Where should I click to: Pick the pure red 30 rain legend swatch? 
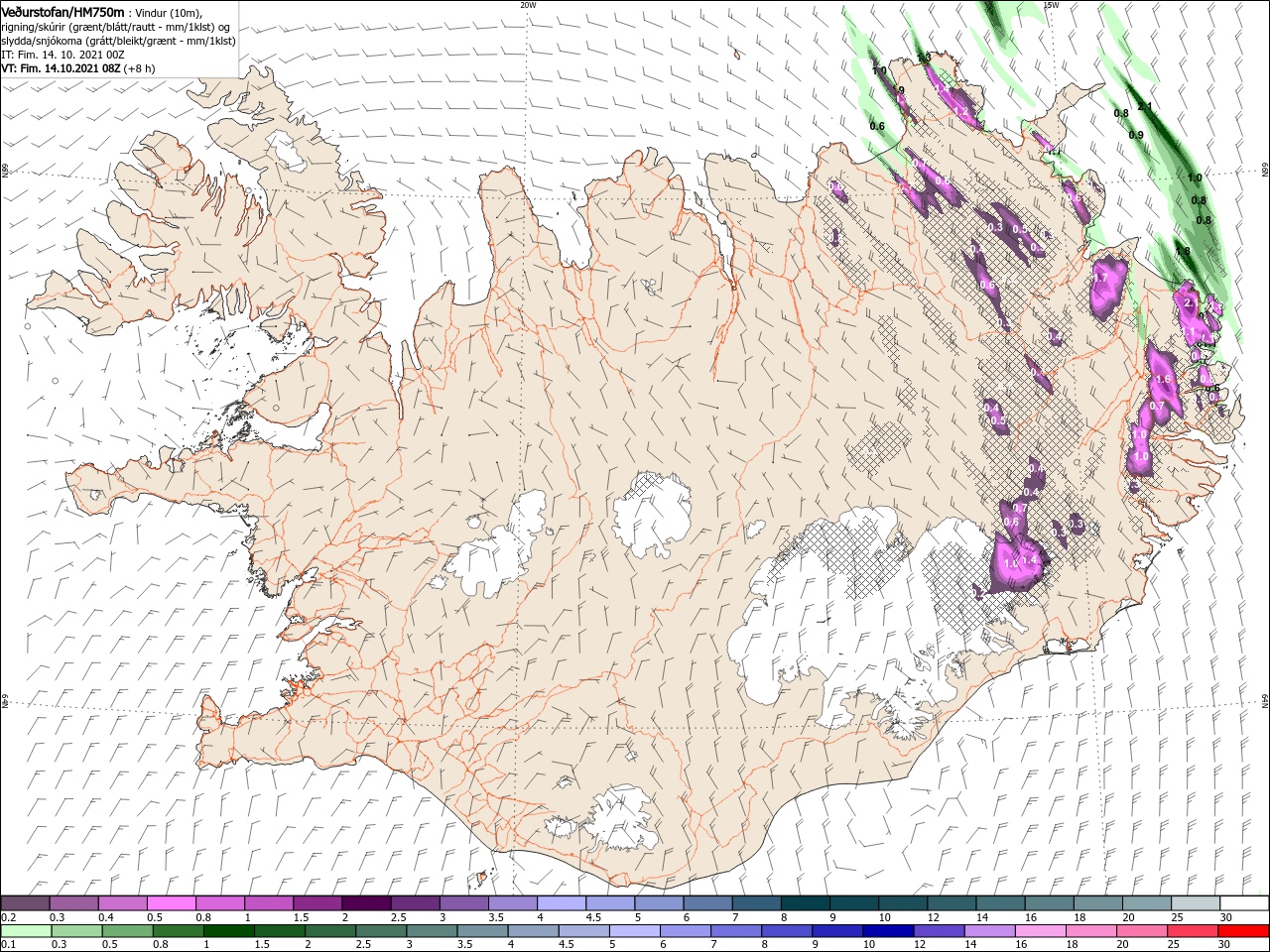[1243, 931]
